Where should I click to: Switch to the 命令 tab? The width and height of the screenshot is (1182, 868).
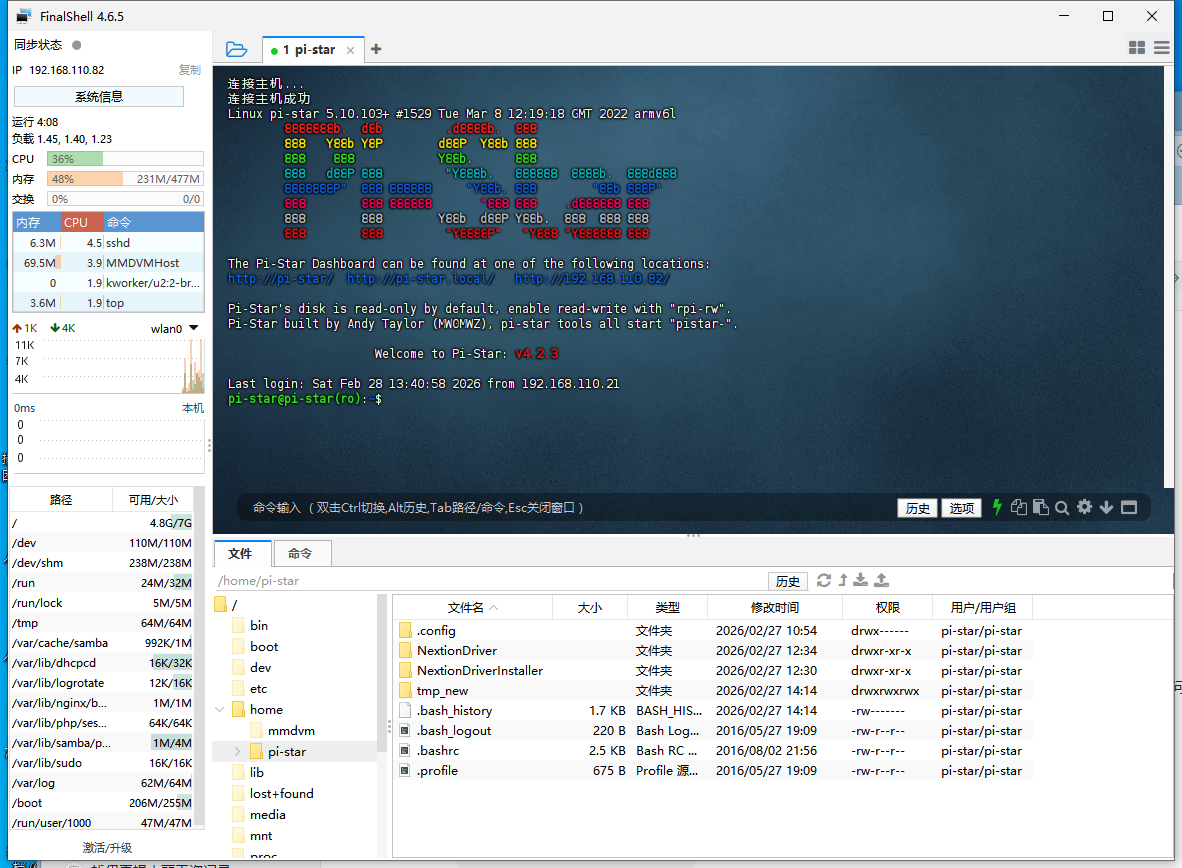coord(300,553)
